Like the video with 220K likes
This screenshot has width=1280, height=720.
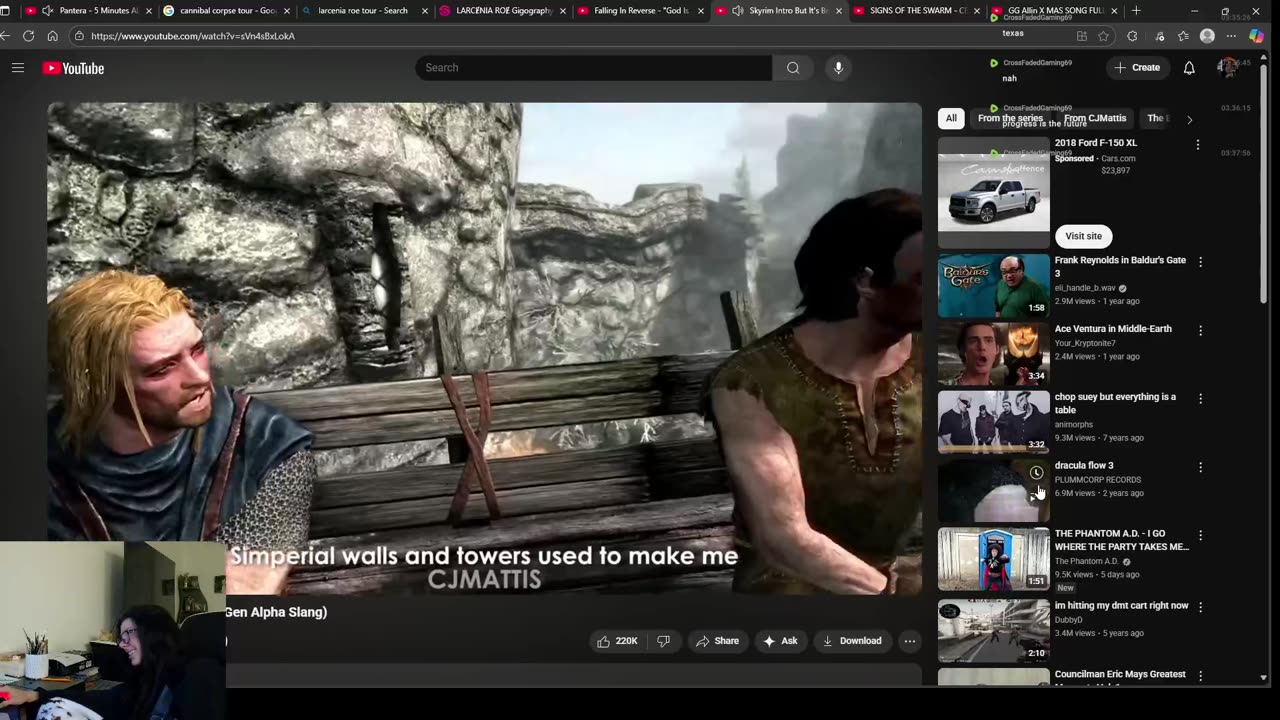617,641
